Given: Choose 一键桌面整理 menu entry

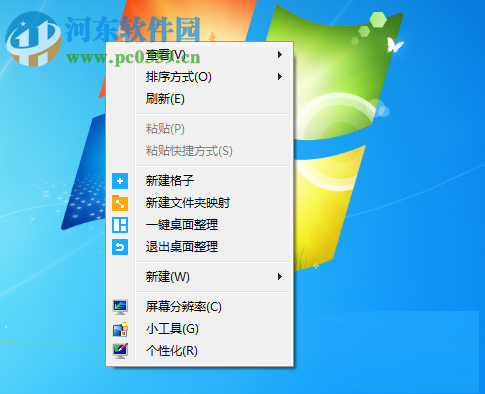Looking at the screenshot, I should [x=200, y=225].
